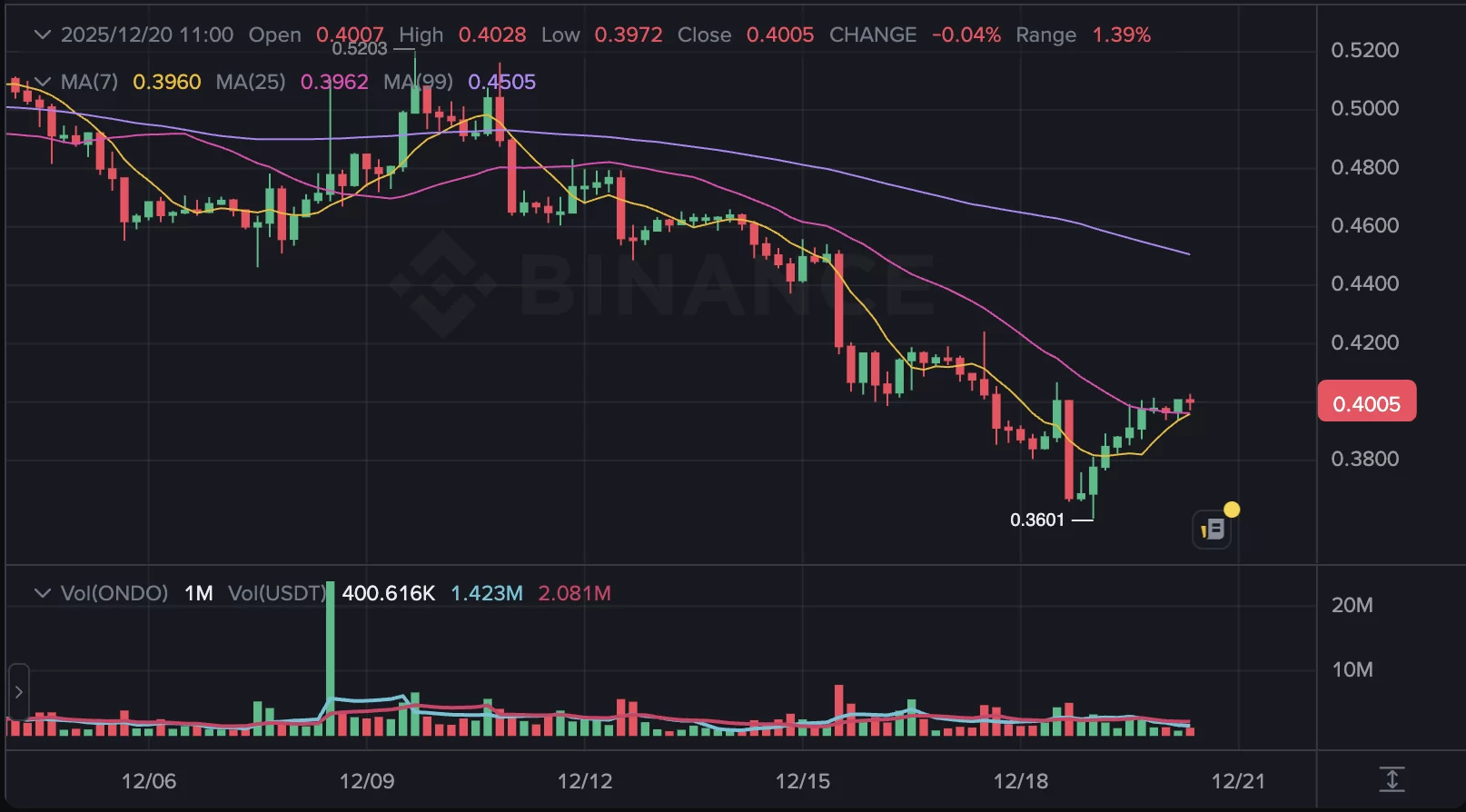Viewport: 1466px width, 812px height.
Task: Click the yellow notification dot on news icon
Action: [1232, 510]
